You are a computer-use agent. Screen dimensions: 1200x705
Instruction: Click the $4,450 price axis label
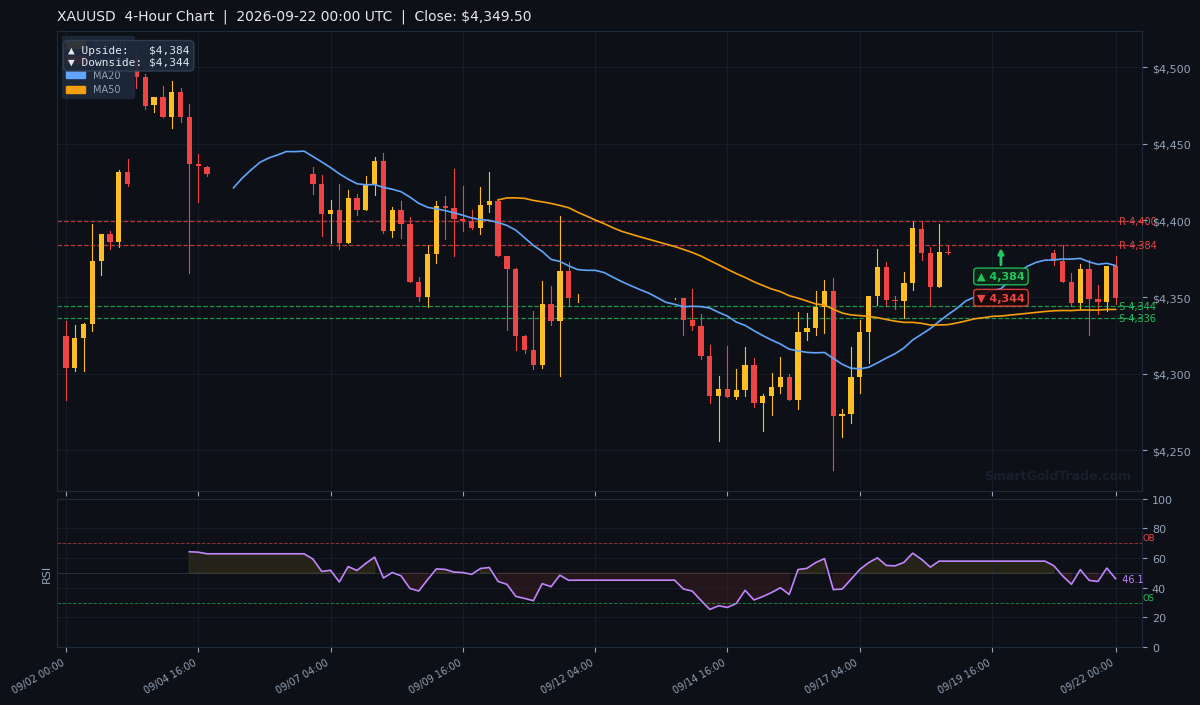1172,145
